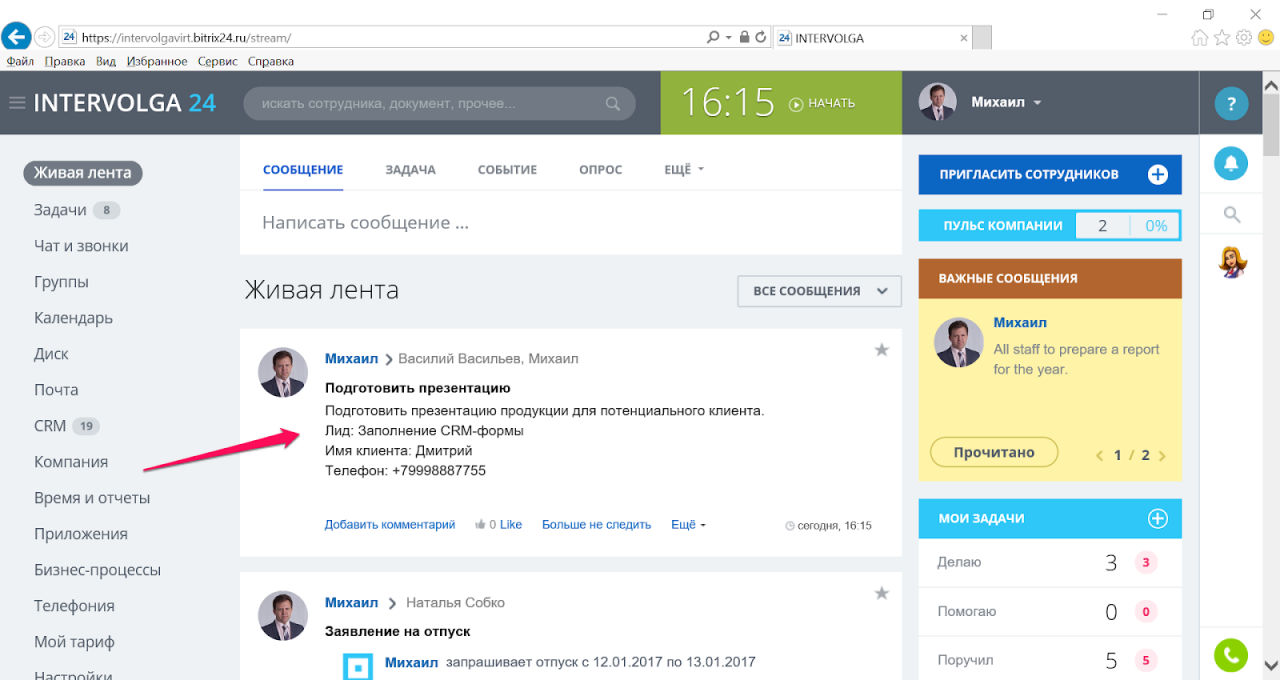
Task: Click the Прочитано button
Action: click(x=994, y=452)
